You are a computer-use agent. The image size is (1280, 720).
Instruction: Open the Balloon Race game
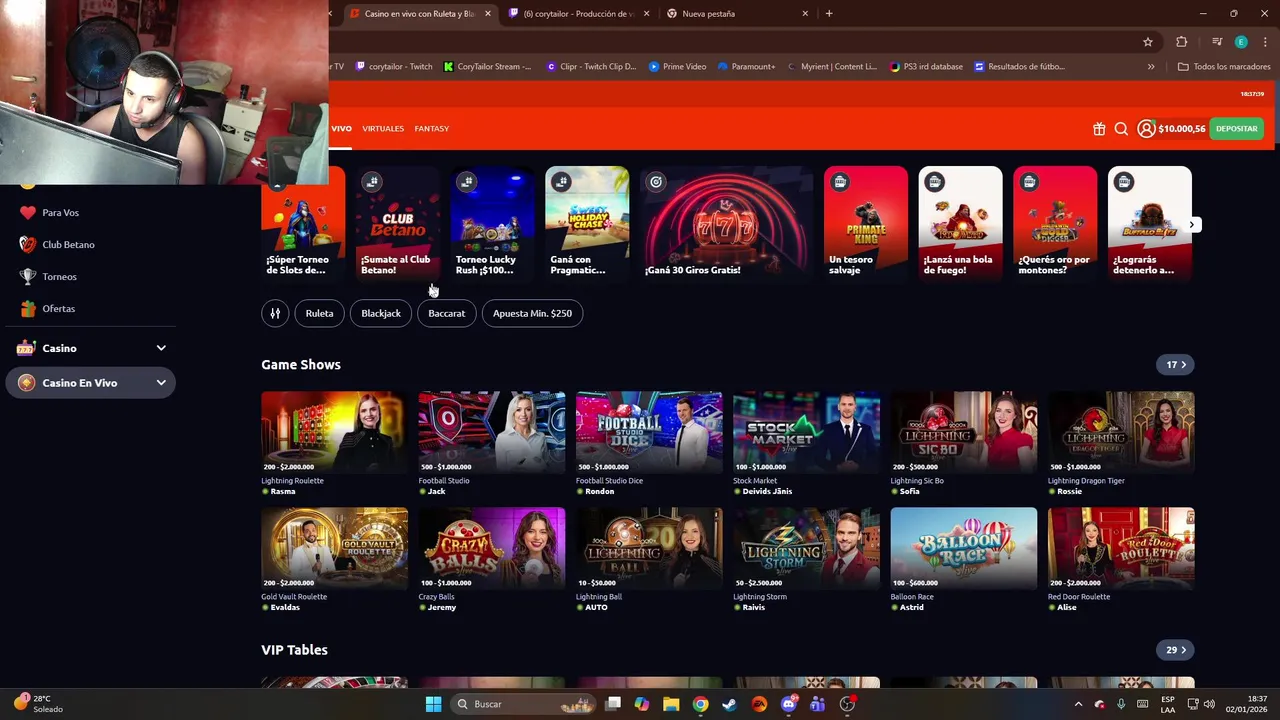pos(963,548)
